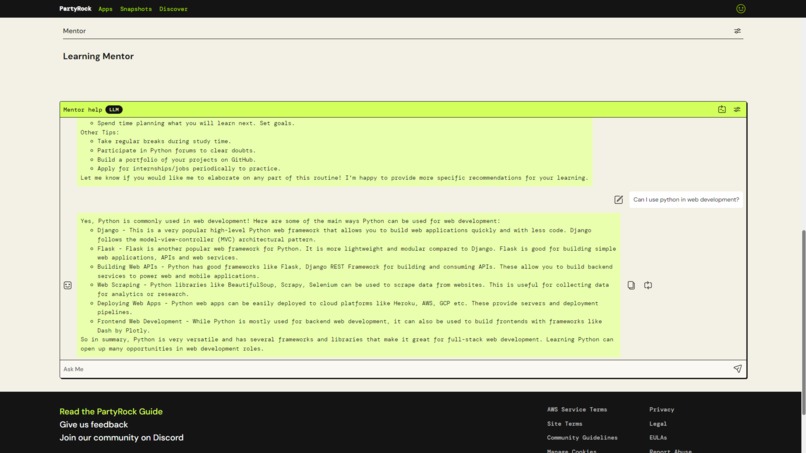Open app settings sliders icon beside Mentor title
The height and width of the screenshot is (453, 806).
coord(737,31)
